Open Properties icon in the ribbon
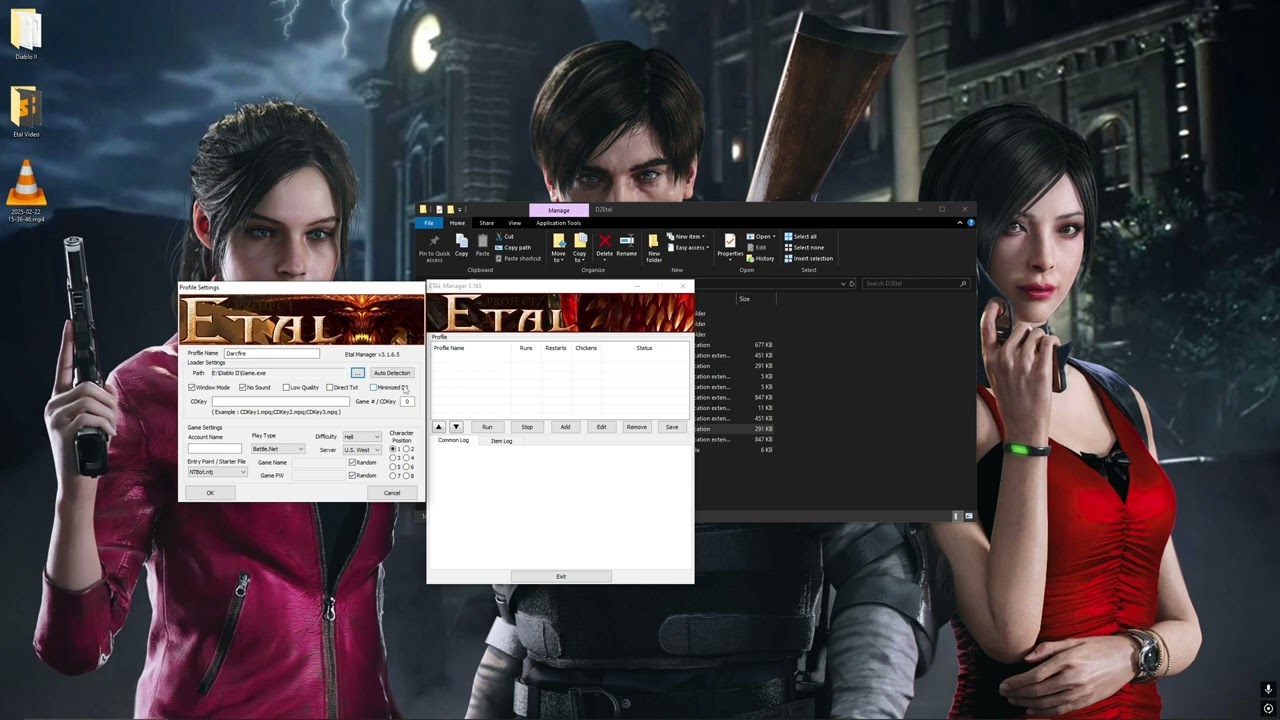The height and width of the screenshot is (720, 1280). tap(730, 246)
